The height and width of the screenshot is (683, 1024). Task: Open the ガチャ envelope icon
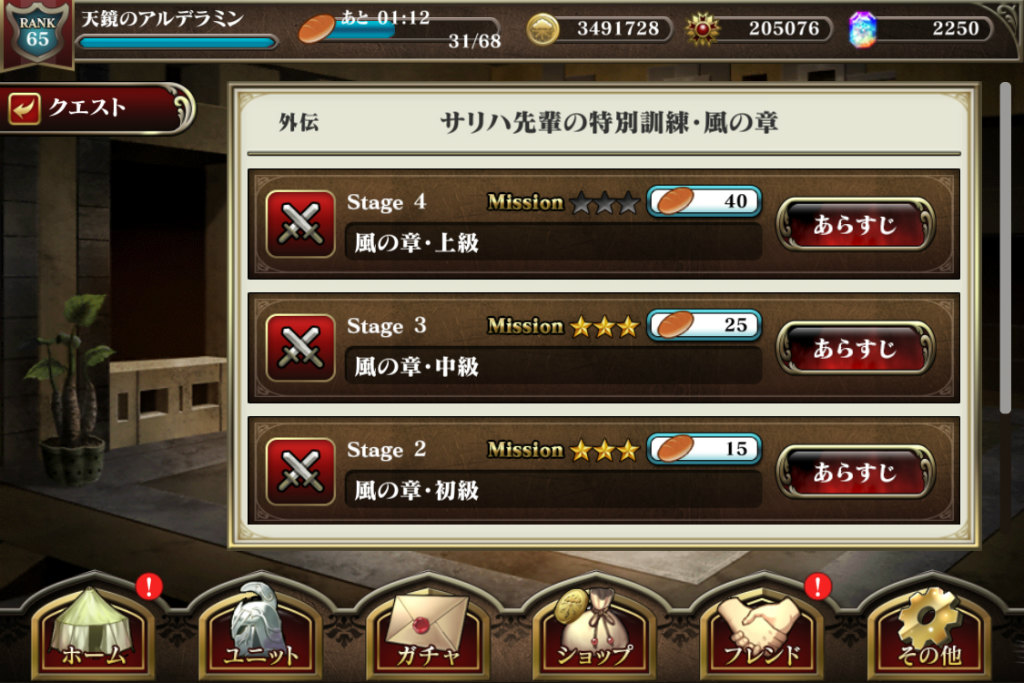(x=427, y=628)
